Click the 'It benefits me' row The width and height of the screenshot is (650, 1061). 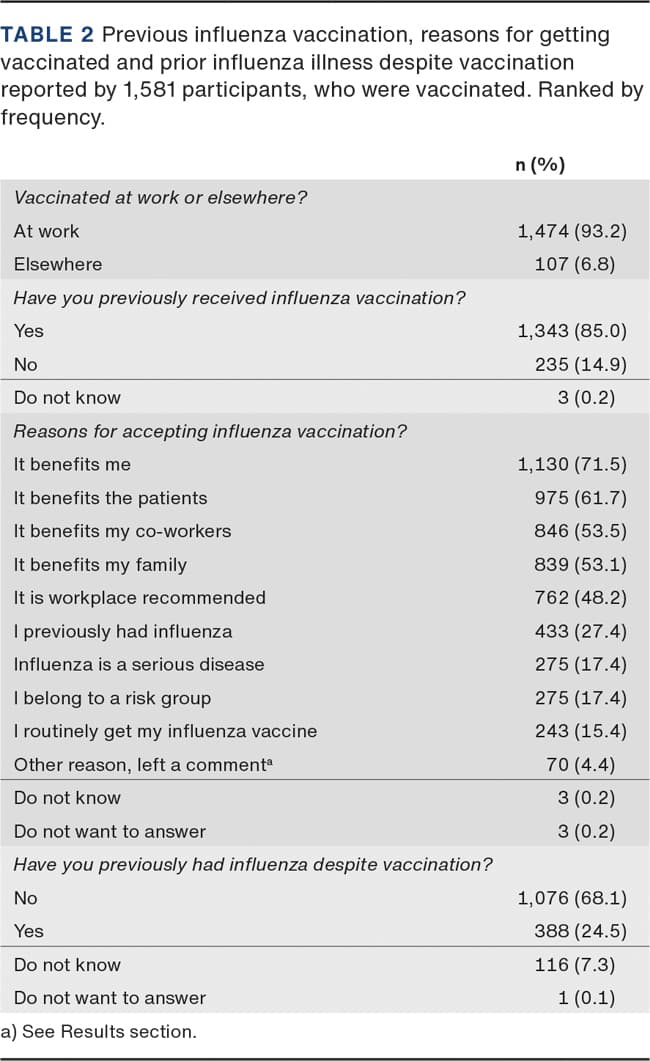pyautogui.click(x=72, y=464)
